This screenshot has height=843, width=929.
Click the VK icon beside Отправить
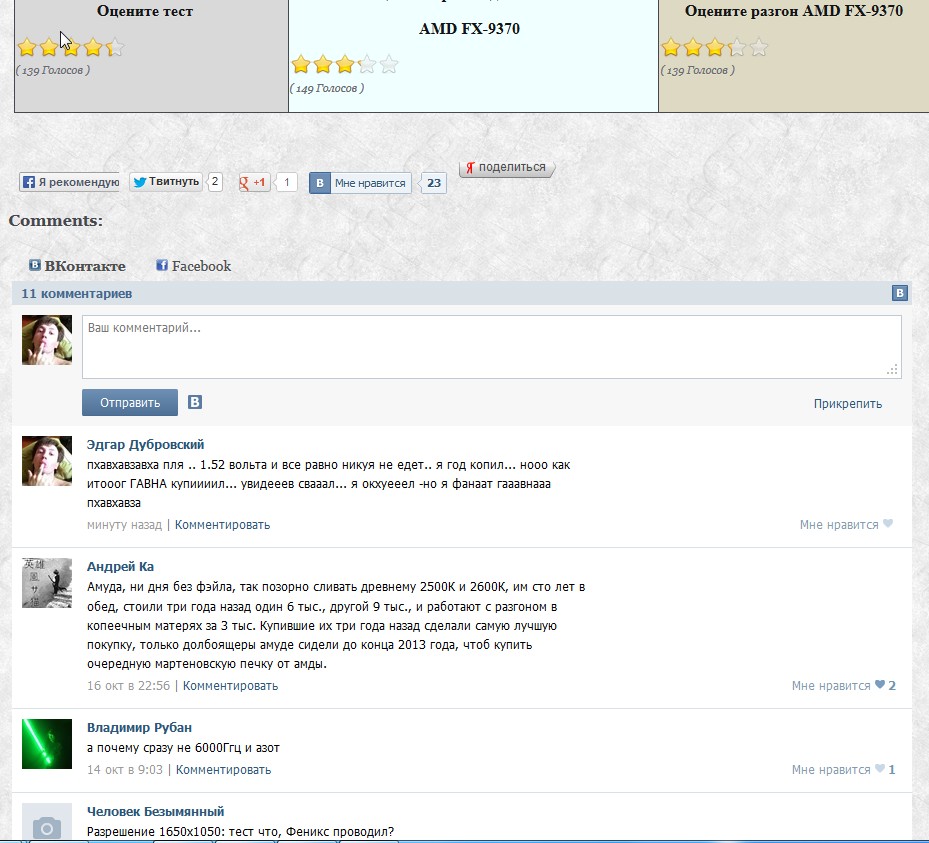pyautogui.click(x=195, y=402)
